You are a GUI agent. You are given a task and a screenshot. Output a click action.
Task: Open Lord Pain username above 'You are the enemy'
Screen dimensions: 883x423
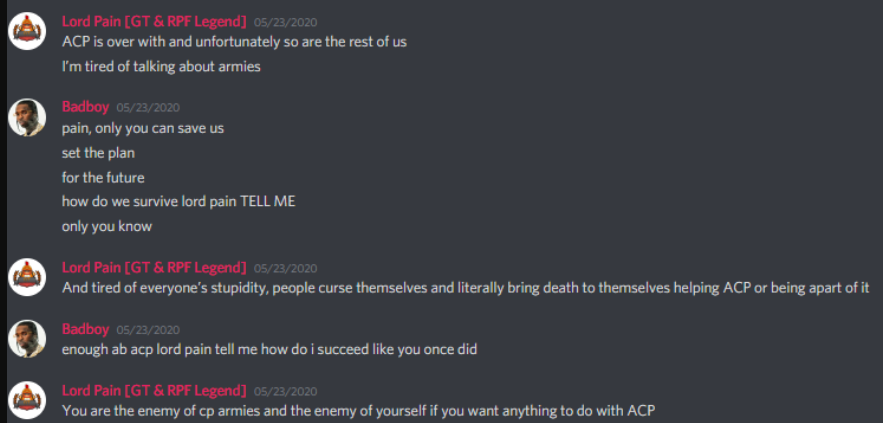[154, 390]
